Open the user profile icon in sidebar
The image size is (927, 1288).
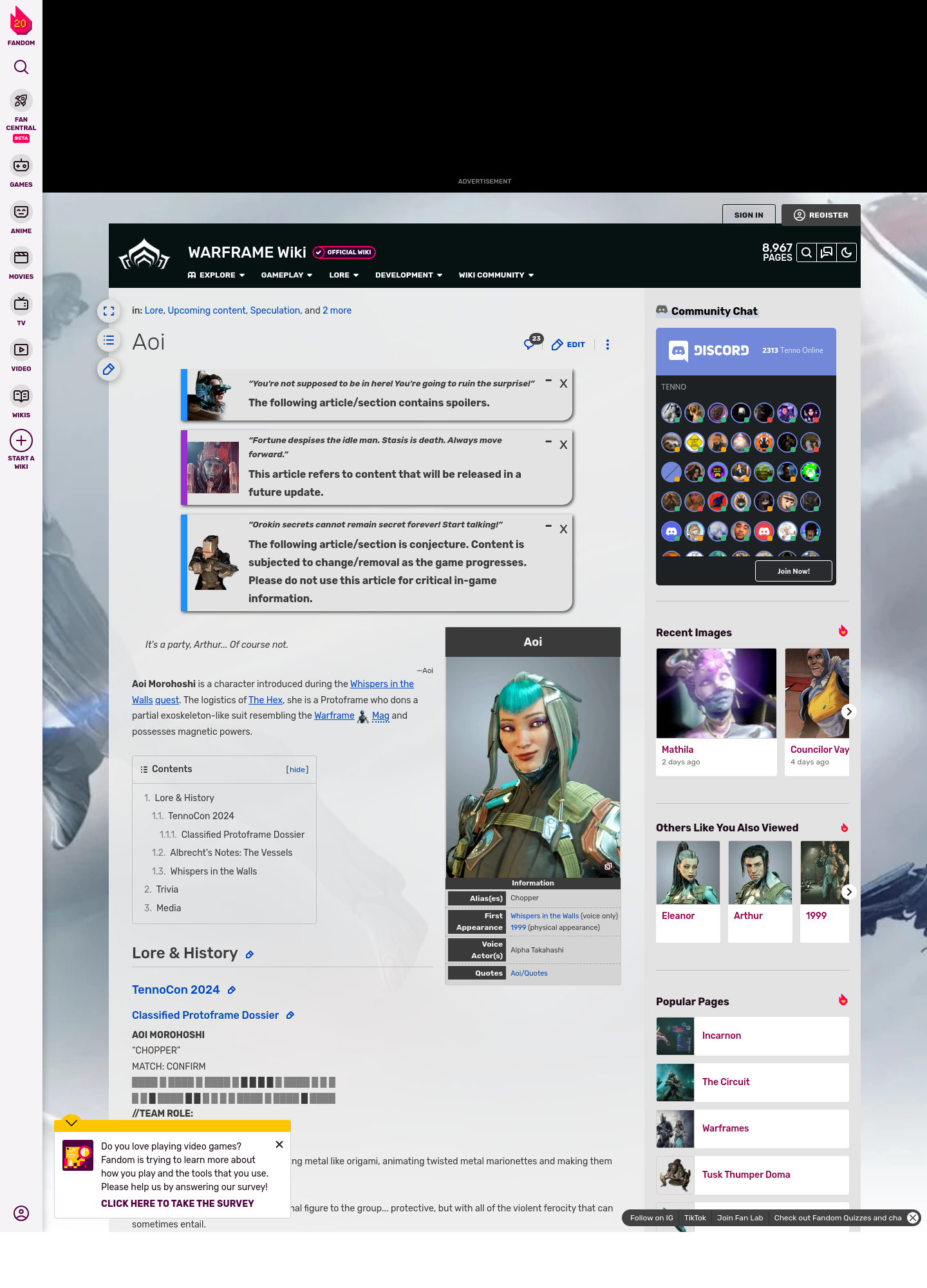pos(21,1213)
